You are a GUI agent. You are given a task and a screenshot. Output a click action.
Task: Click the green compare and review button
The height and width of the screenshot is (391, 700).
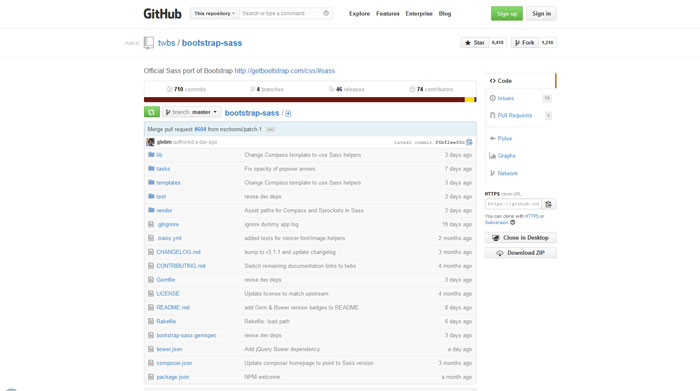click(151, 112)
